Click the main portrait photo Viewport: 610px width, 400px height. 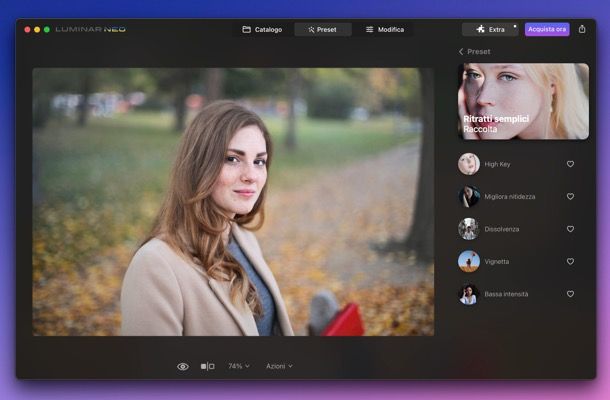233,202
